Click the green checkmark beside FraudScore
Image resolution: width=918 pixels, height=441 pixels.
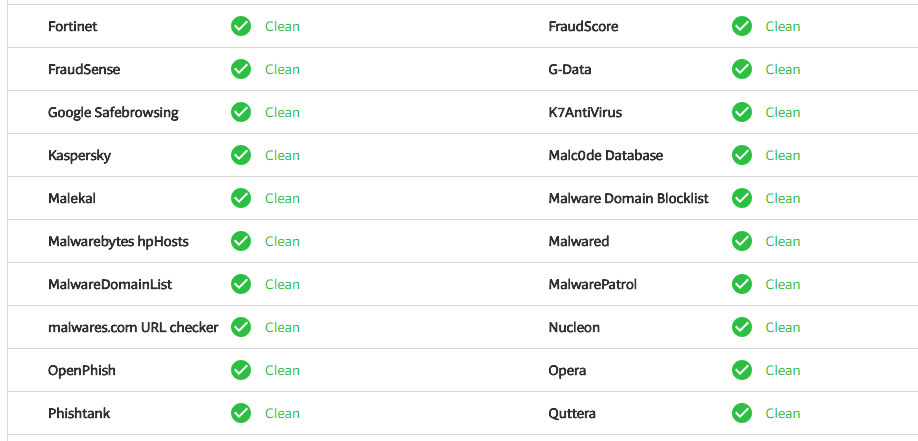coord(742,26)
